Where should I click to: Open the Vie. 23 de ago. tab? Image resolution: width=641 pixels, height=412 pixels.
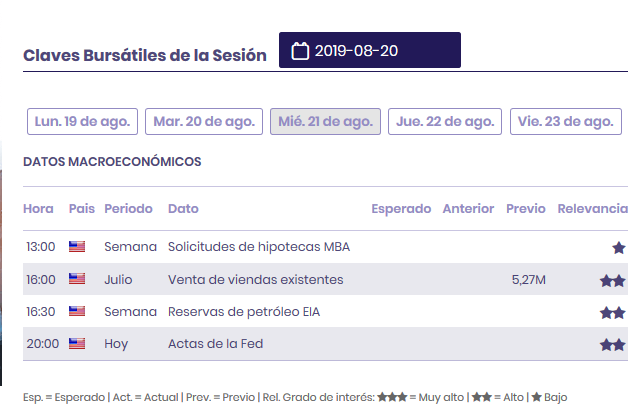[564, 122]
